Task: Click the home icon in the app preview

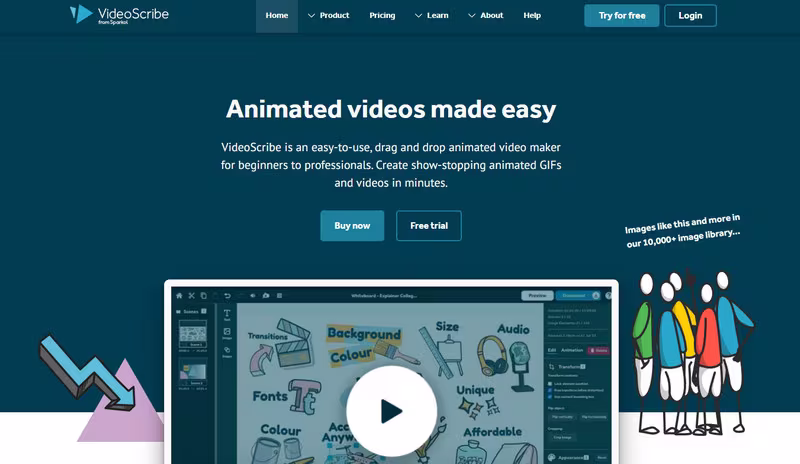Action: pos(179,296)
